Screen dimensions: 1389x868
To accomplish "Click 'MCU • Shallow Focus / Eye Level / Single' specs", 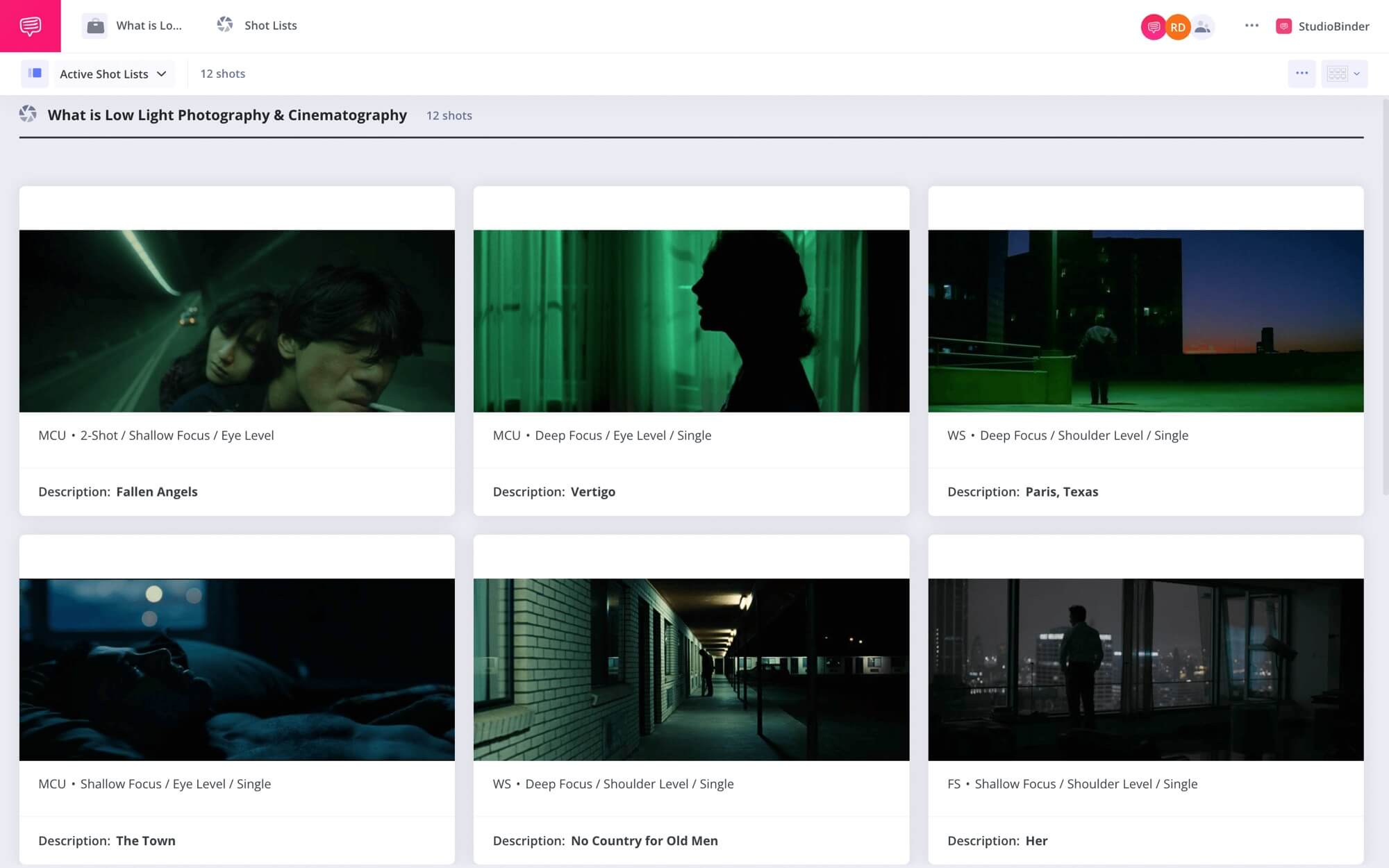I will click(155, 784).
